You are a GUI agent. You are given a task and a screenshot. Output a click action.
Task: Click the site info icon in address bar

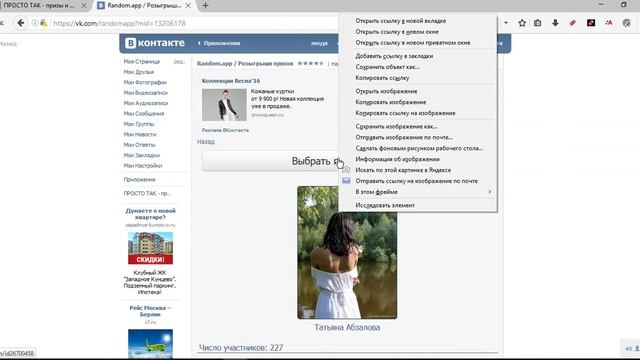35,23
